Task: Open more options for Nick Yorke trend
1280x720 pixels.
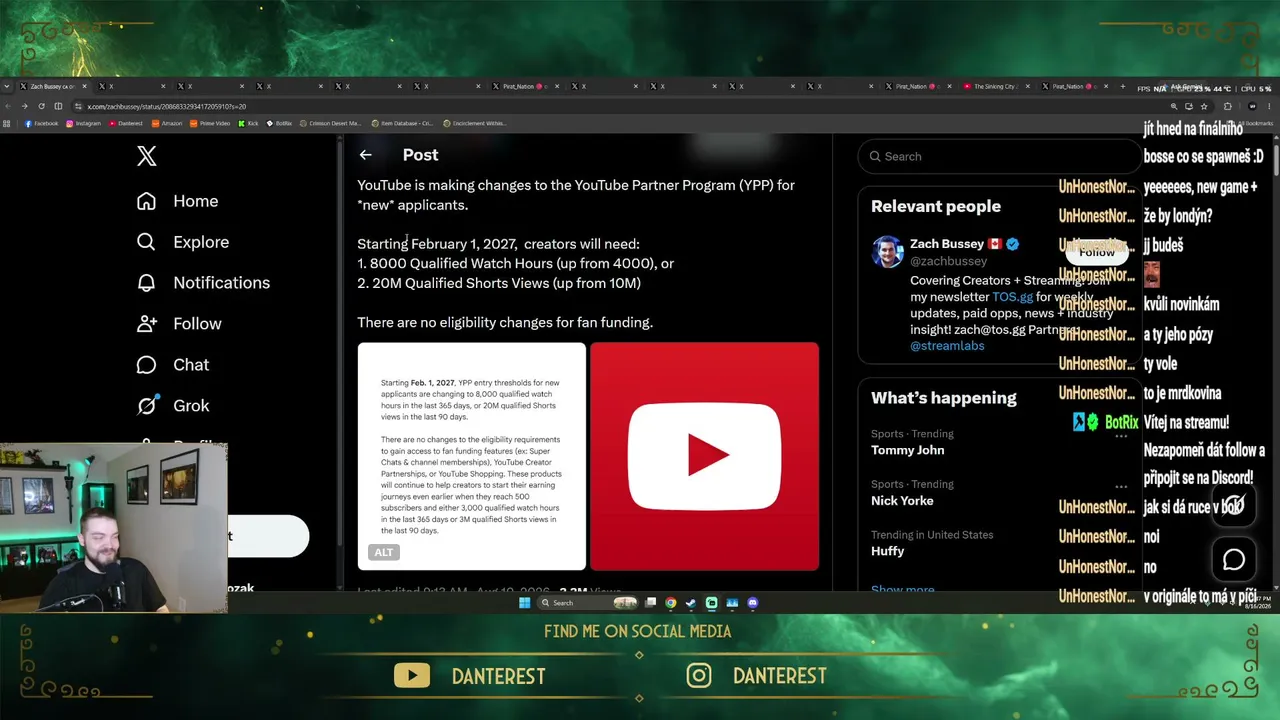Action: (x=1121, y=486)
